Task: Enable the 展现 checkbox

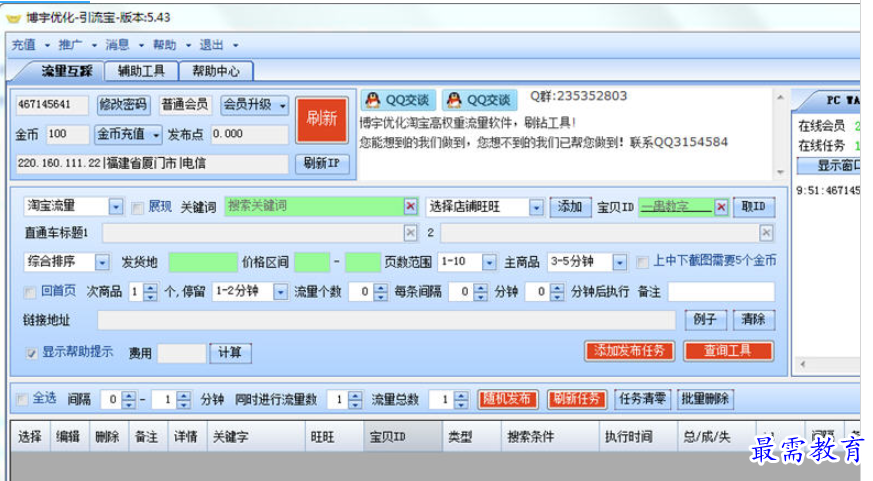Action: click(x=138, y=207)
